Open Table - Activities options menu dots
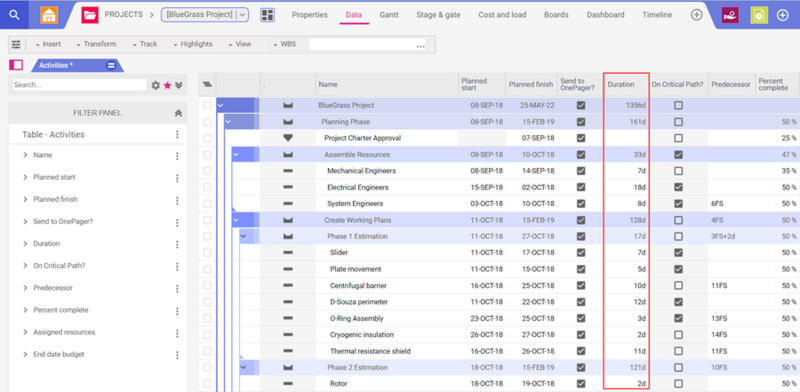800x392 pixels. pyautogui.click(x=177, y=134)
